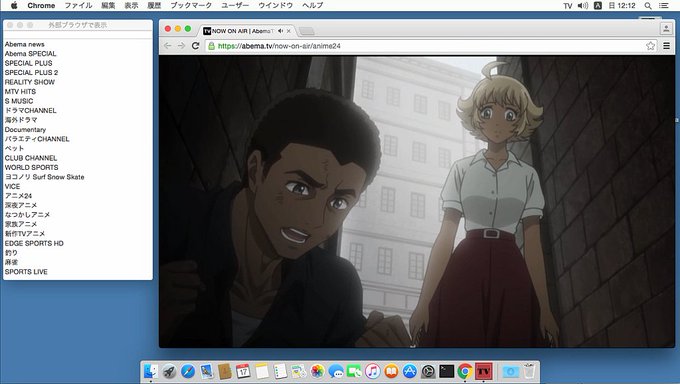Viewport: 680px width, 384px height.
Task: Open the ファイル menu
Action: click(78, 6)
